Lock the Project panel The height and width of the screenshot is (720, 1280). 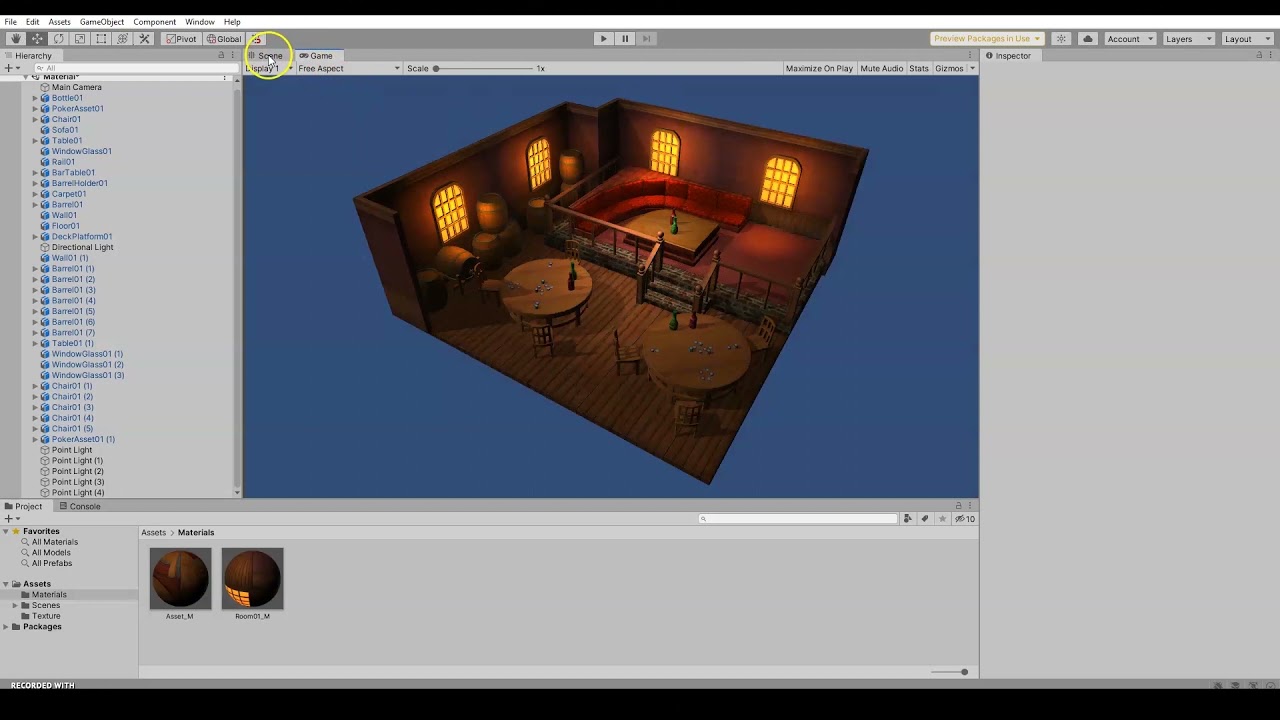click(958, 506)
